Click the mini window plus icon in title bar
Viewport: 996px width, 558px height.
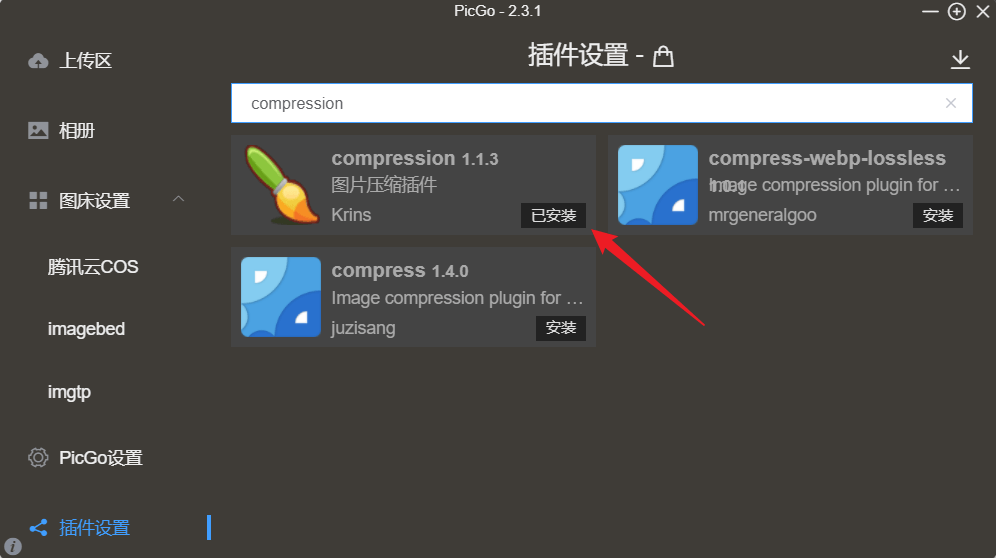tap(957, 11)
